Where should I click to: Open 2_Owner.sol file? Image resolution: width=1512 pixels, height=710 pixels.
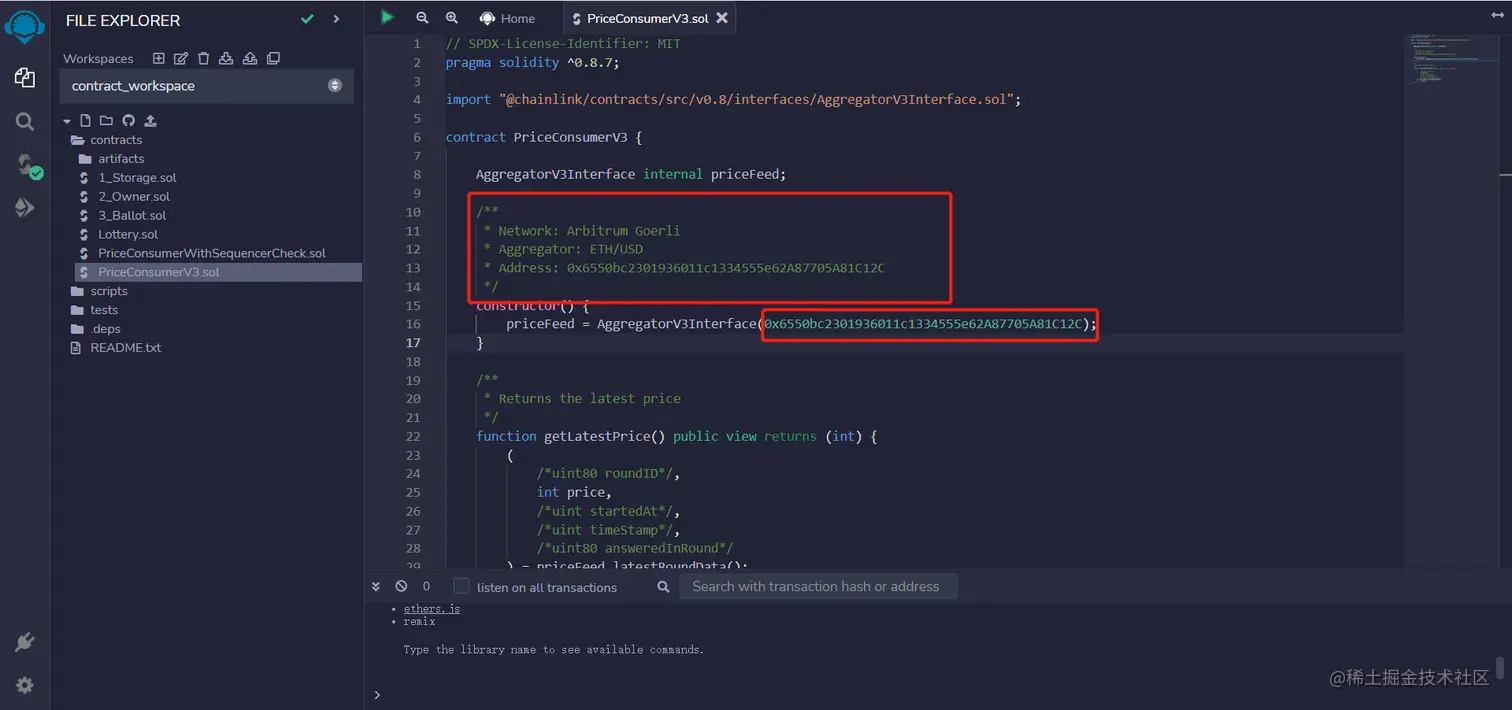134,197
